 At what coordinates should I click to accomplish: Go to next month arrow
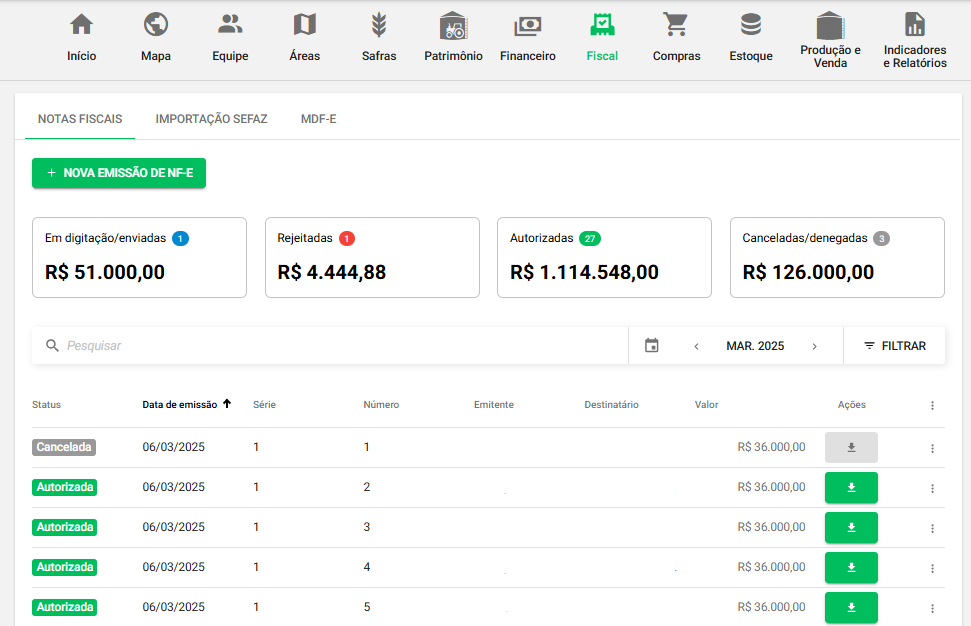814,346
